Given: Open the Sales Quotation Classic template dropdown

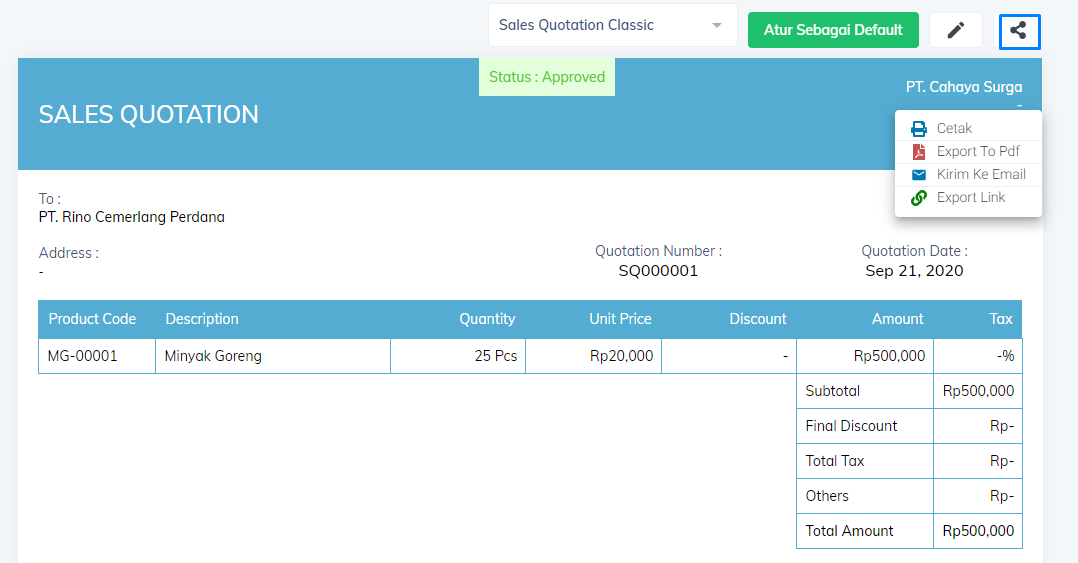Looking at the screenshot, I should click(613, 25).
